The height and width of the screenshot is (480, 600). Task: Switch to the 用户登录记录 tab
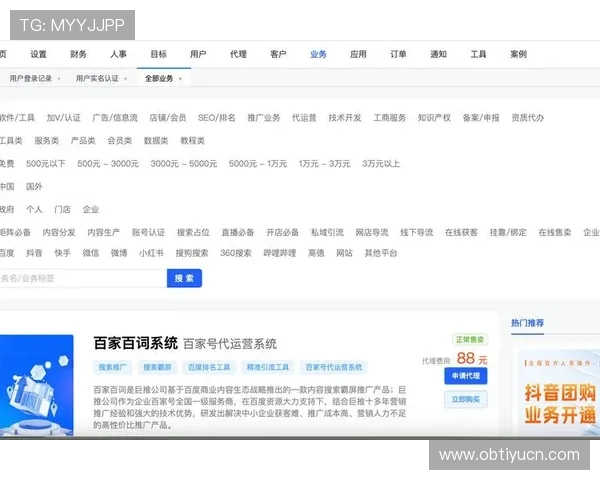click(31, 78)
